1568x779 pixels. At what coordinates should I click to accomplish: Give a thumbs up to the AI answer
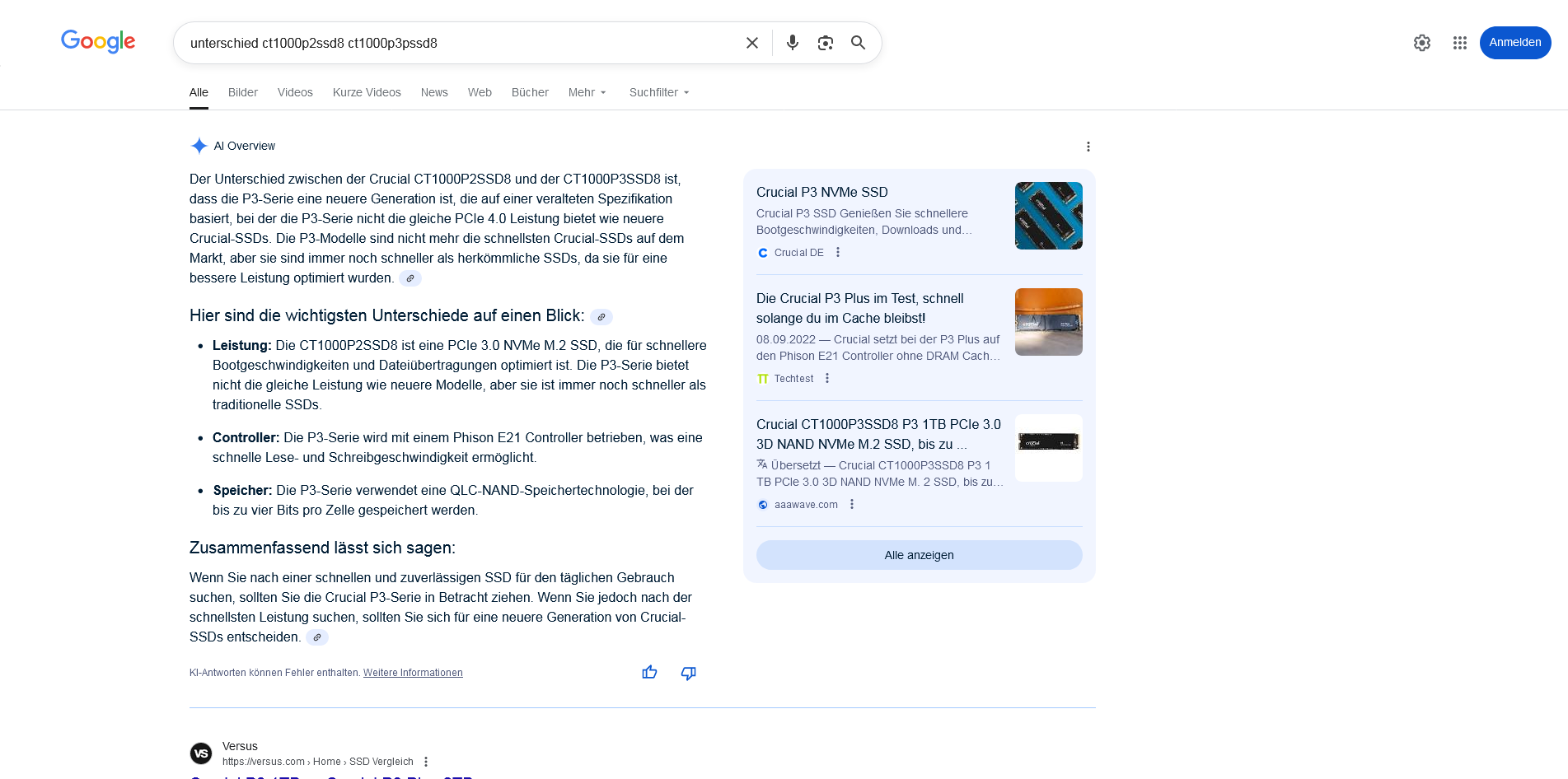(x=649, y=673)
